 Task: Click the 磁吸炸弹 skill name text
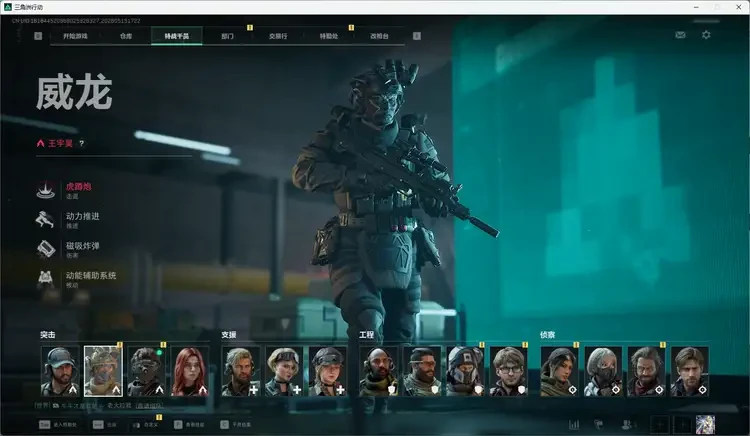[x=83, y=246]
